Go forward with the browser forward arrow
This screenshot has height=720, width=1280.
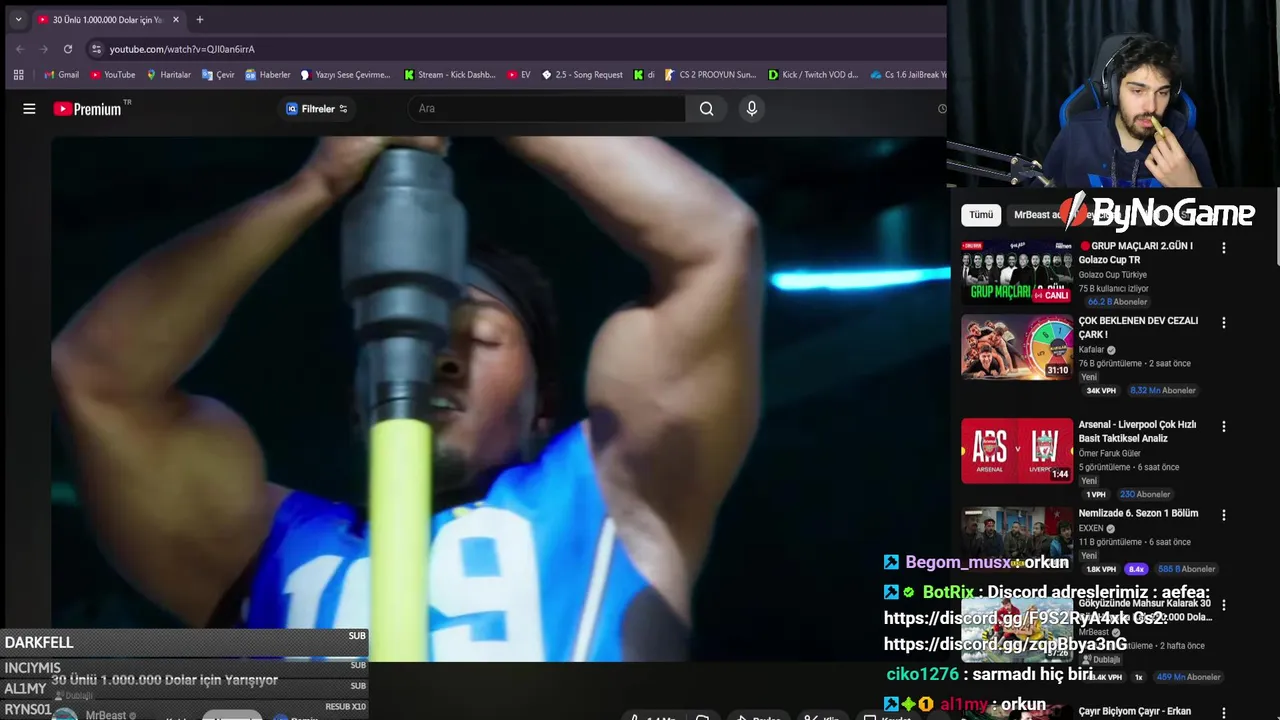[44, 49]
